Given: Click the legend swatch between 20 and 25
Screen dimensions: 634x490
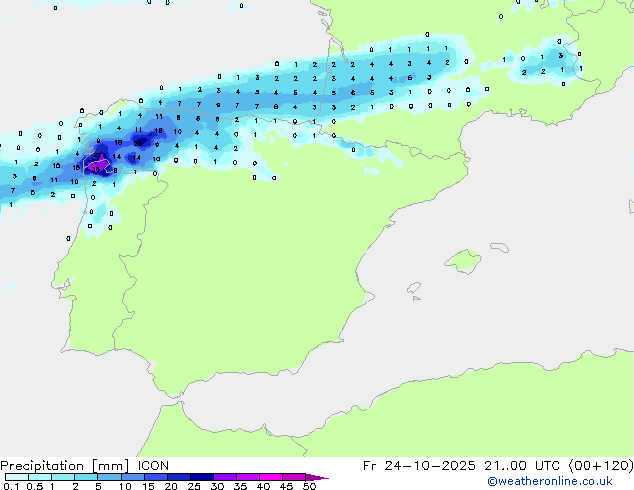Looking at the screenshot, I should 178,477.
